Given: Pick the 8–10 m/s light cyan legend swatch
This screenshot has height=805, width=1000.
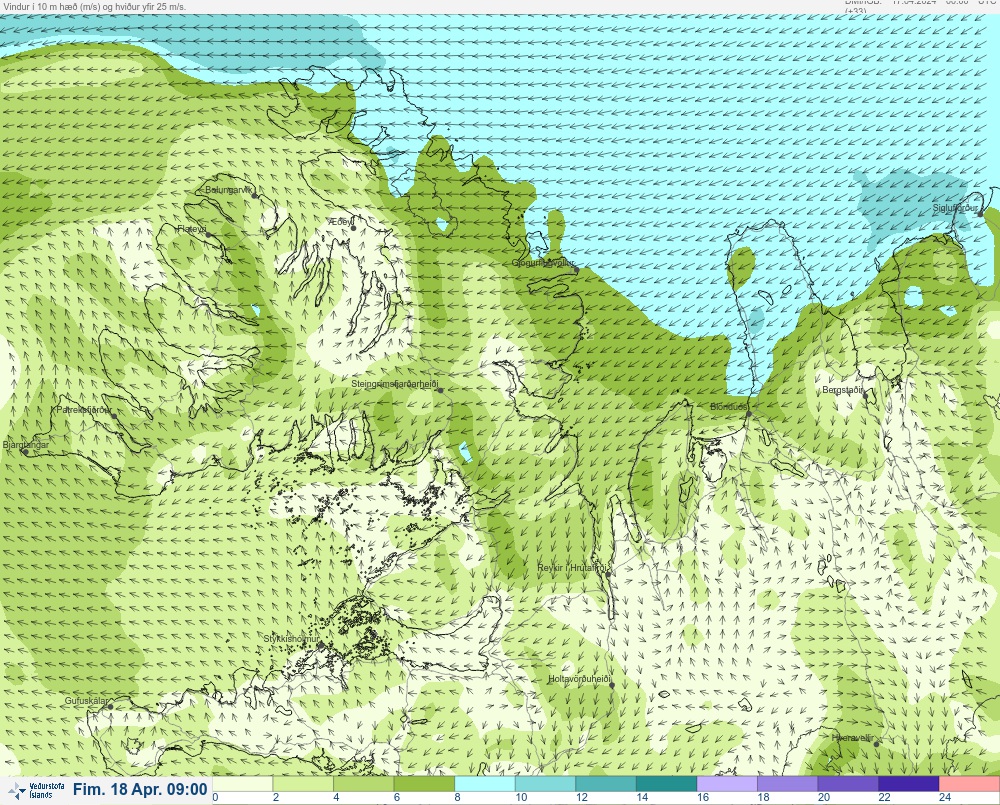Looking at the screenshot, I should (x=485, y=783).
